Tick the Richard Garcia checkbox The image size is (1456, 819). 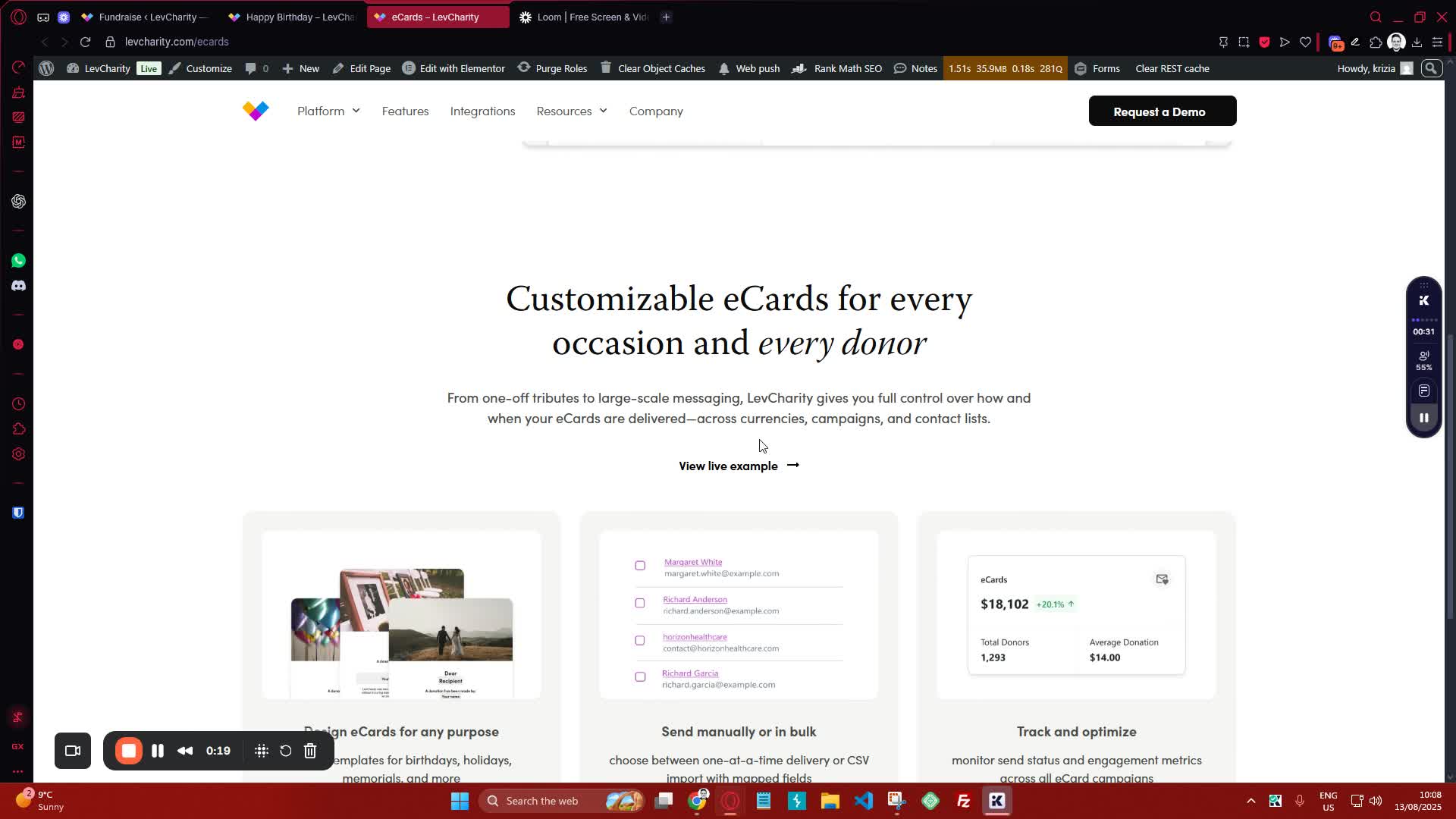coord(640,677)
